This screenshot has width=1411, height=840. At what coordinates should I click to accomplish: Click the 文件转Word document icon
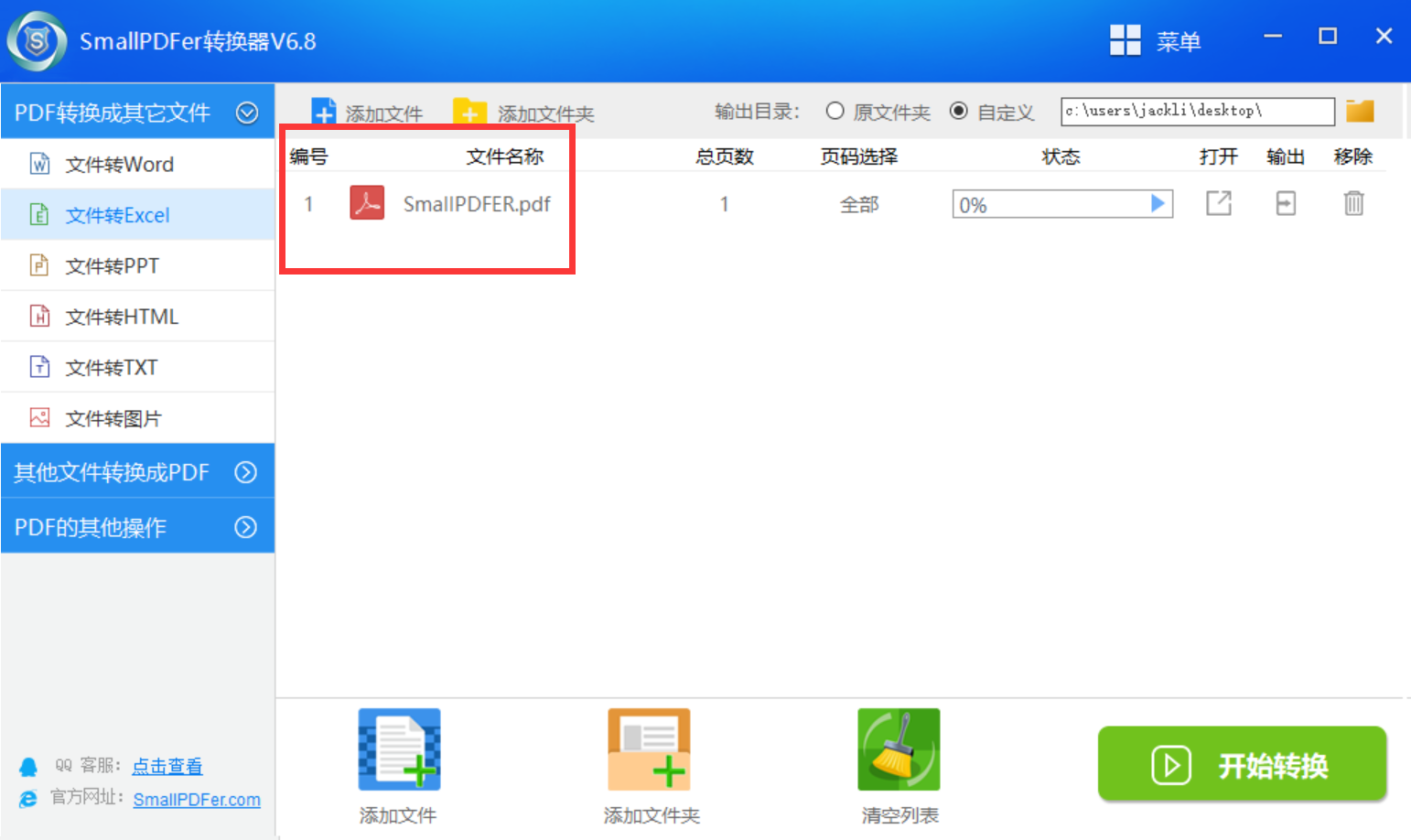(40, 164)
